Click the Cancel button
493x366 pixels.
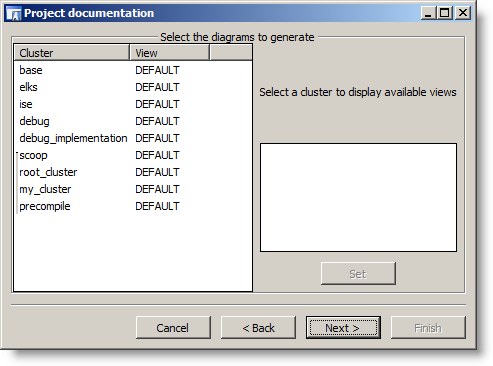click(x=173, y=328)
